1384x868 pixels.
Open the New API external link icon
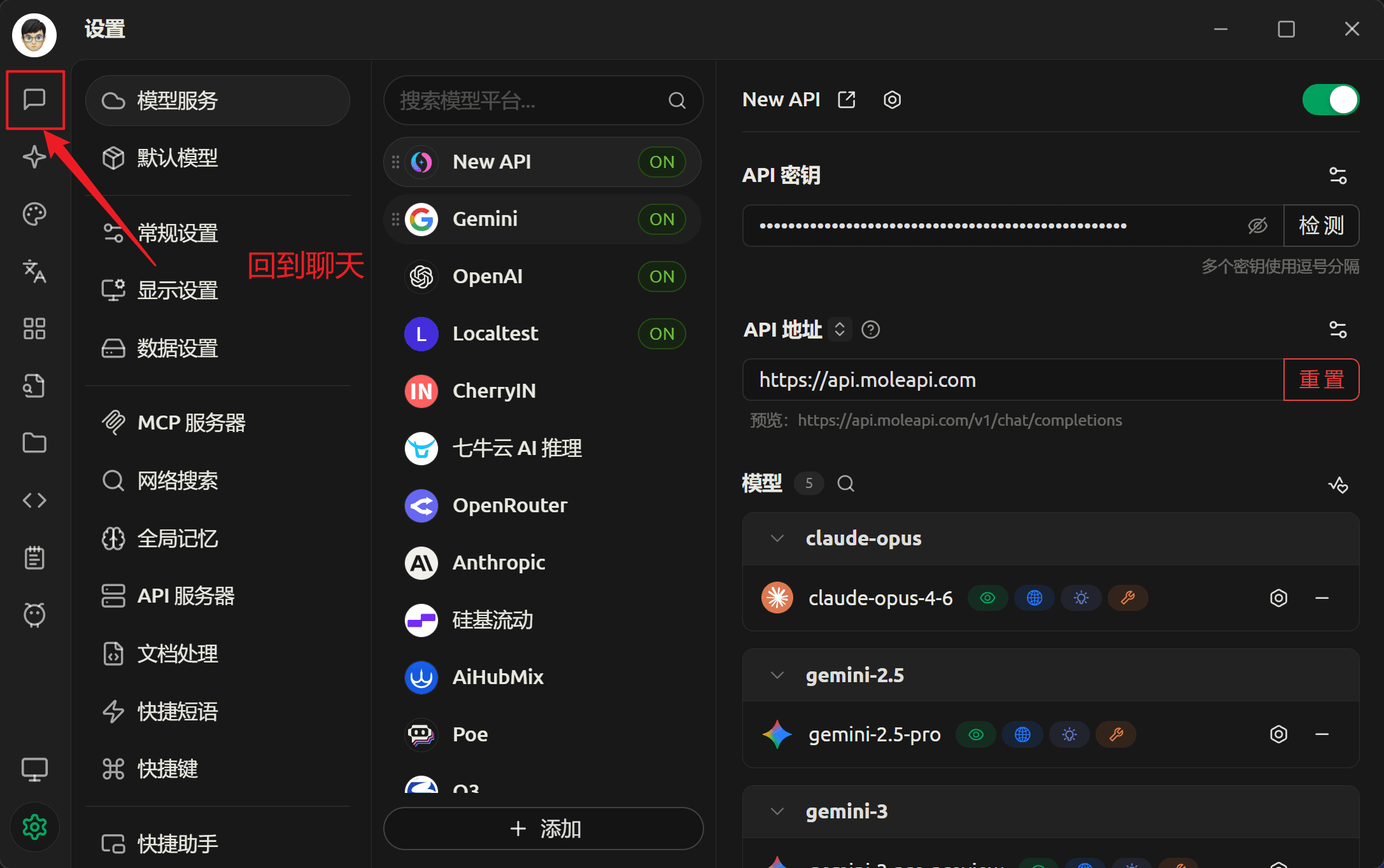pyautogui.click(x=847, y=99)
